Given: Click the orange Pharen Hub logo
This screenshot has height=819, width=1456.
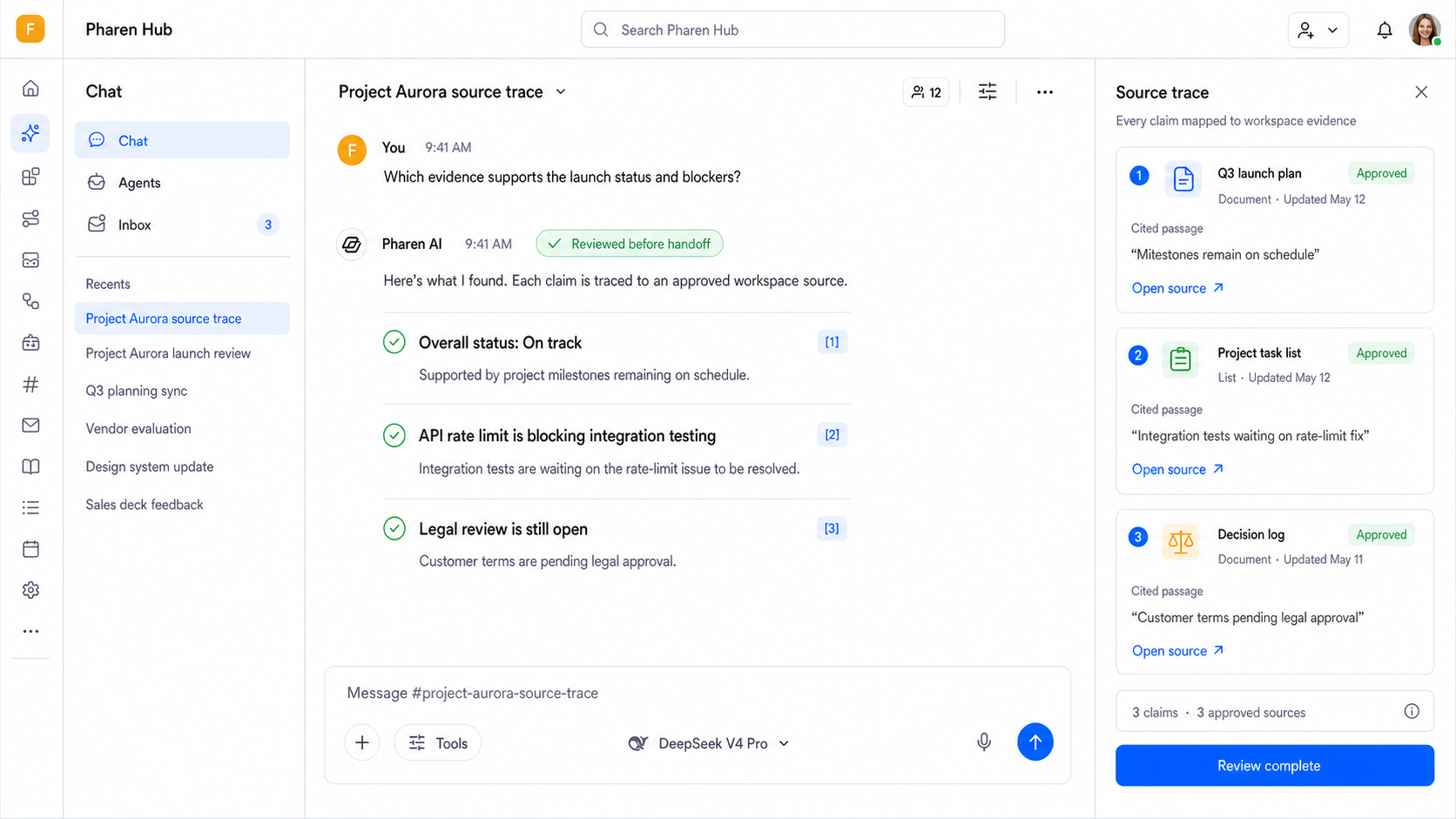Looking at the screenshot, I should (30, 29).
